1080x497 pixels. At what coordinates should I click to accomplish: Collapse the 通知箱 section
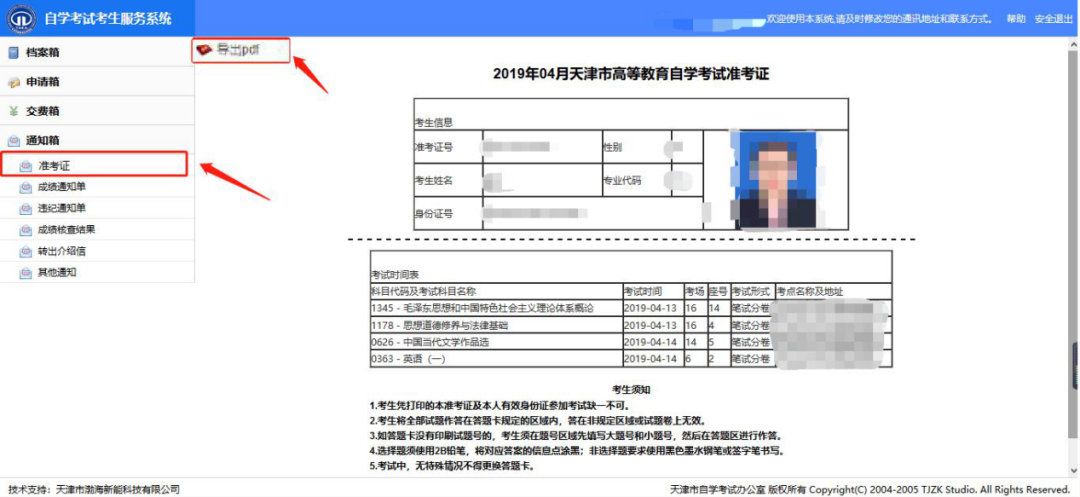[42, 141]
